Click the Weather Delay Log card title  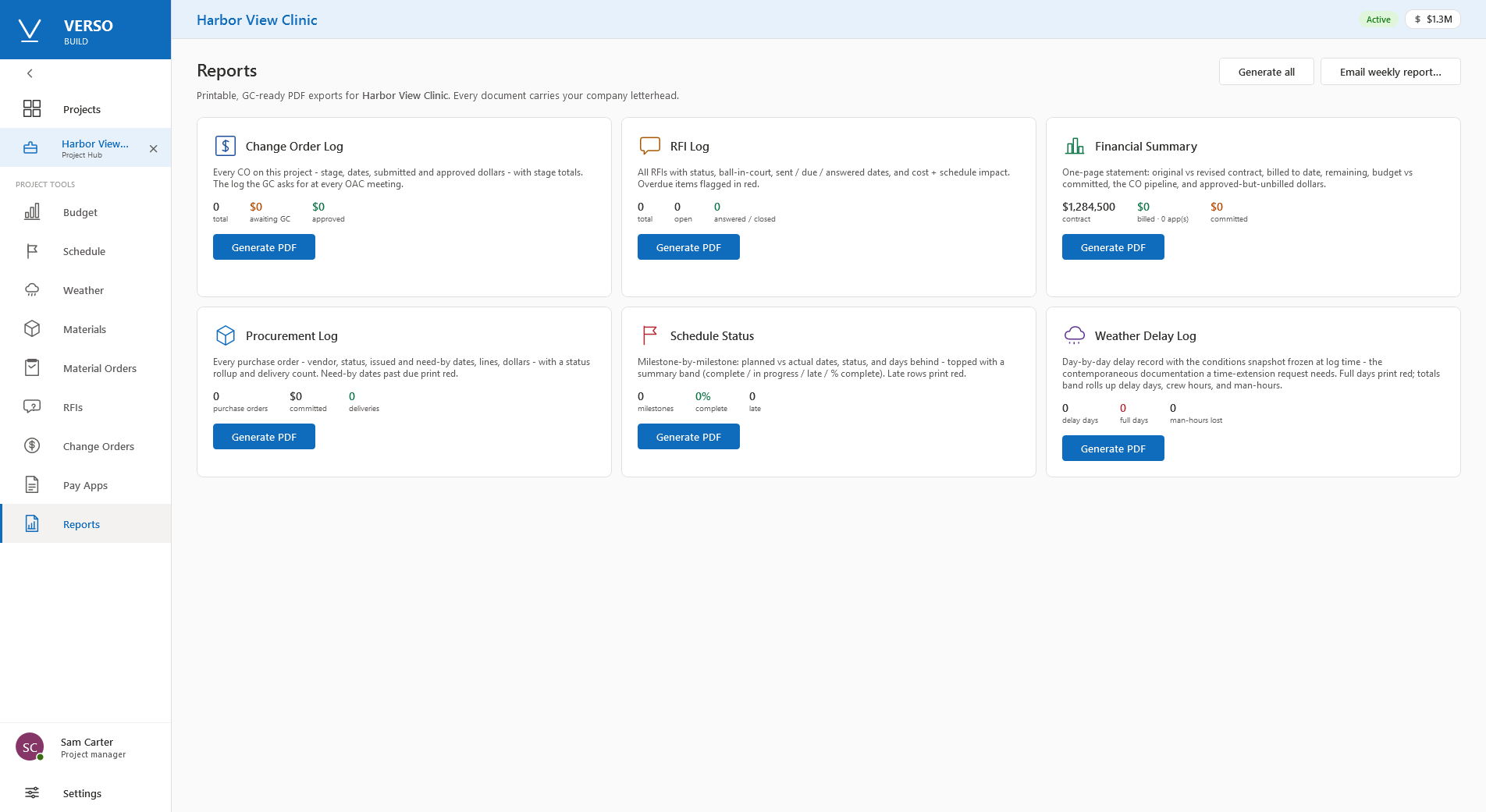(x=1146, y=335)
